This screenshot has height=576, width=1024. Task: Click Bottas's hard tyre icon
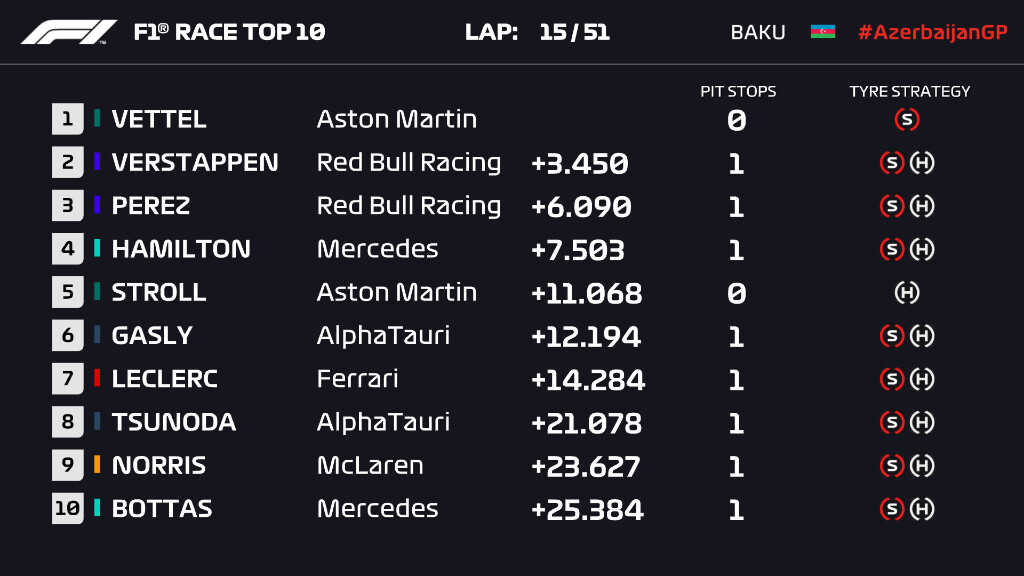922,509
